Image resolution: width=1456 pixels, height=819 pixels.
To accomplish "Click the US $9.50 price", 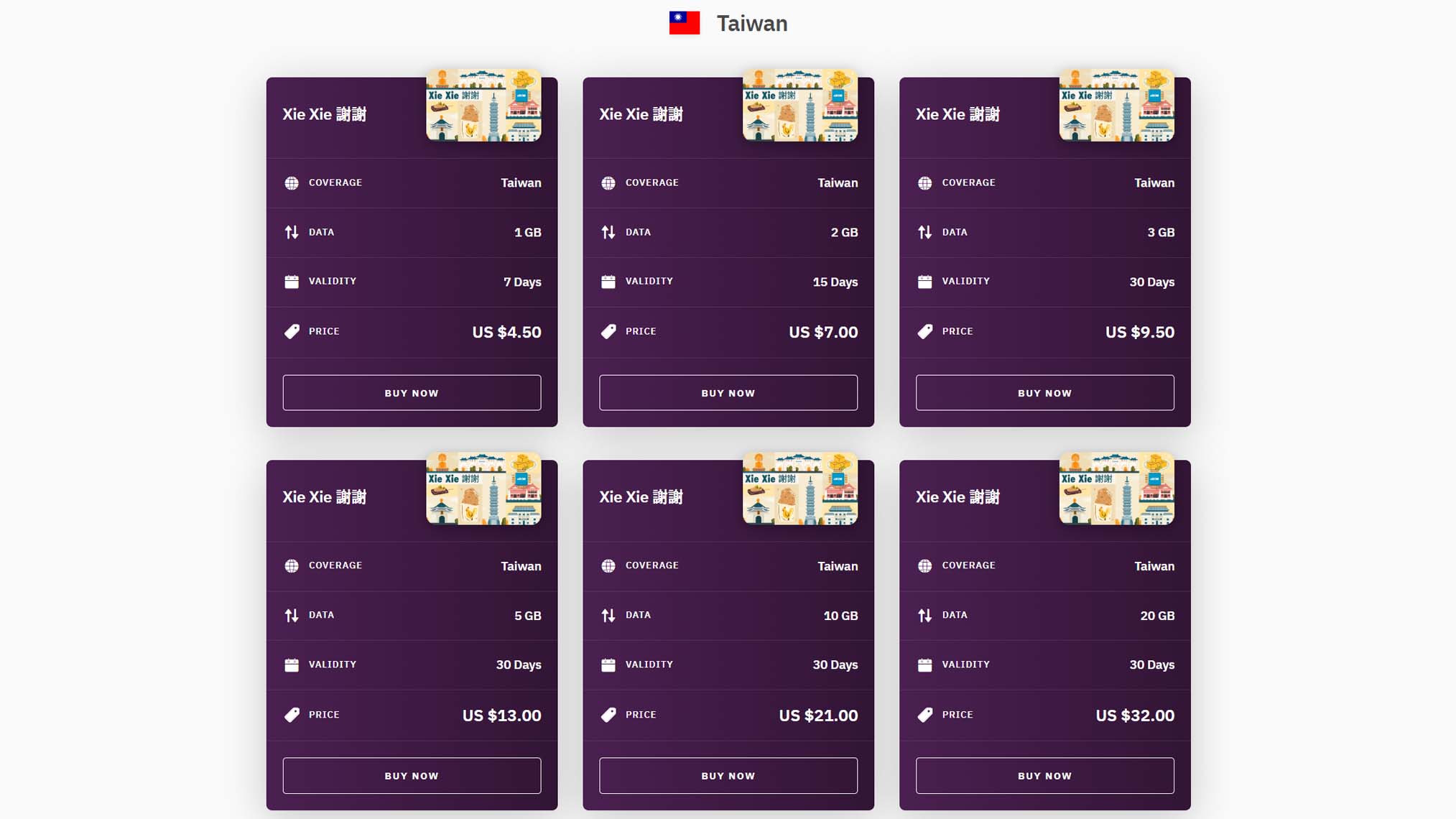I will 1140,332.
